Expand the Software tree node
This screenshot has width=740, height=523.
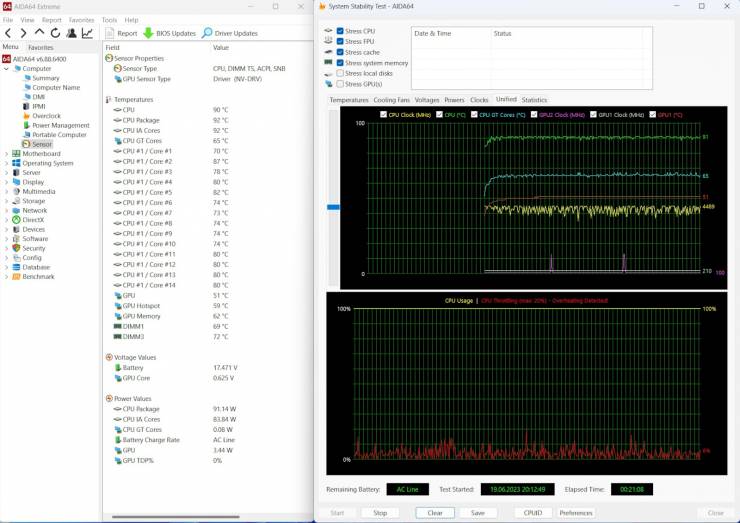pos(6,238)
